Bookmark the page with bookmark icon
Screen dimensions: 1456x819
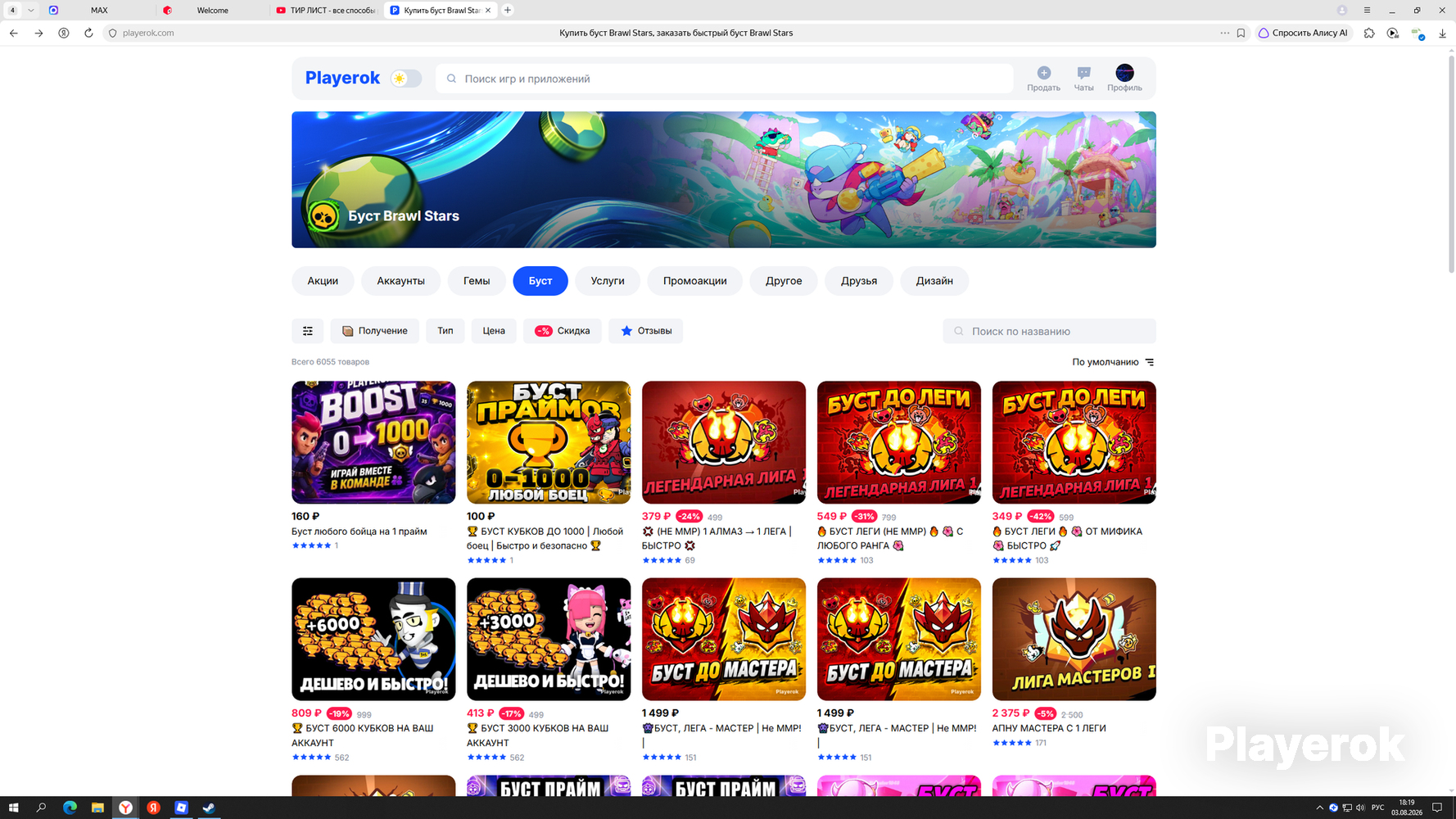(1241, 33)
